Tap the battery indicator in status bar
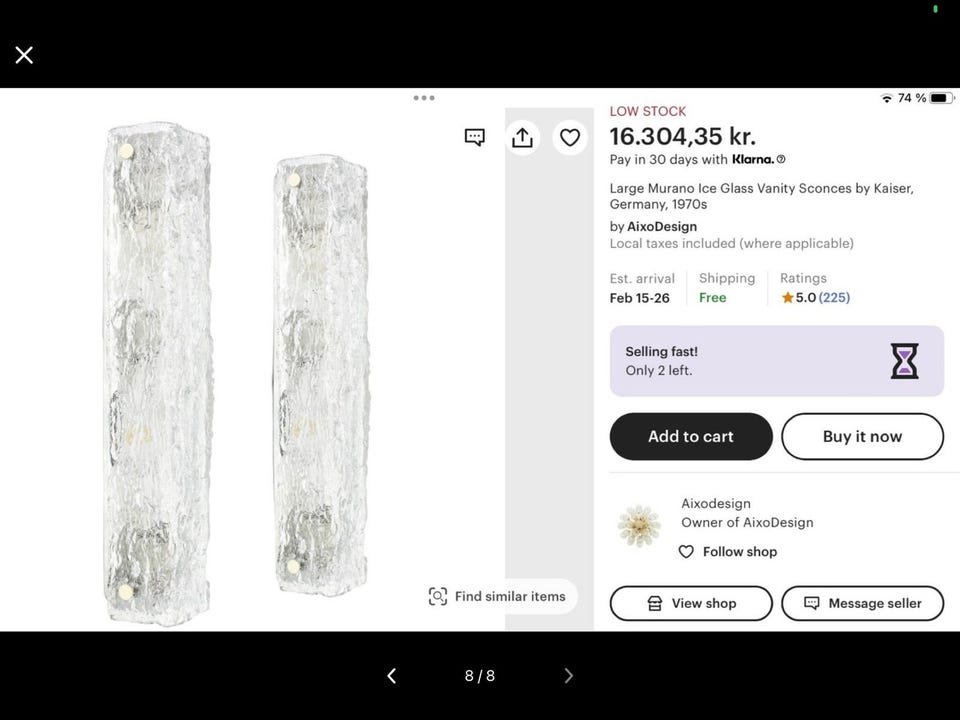 click(x=941, y=98)
